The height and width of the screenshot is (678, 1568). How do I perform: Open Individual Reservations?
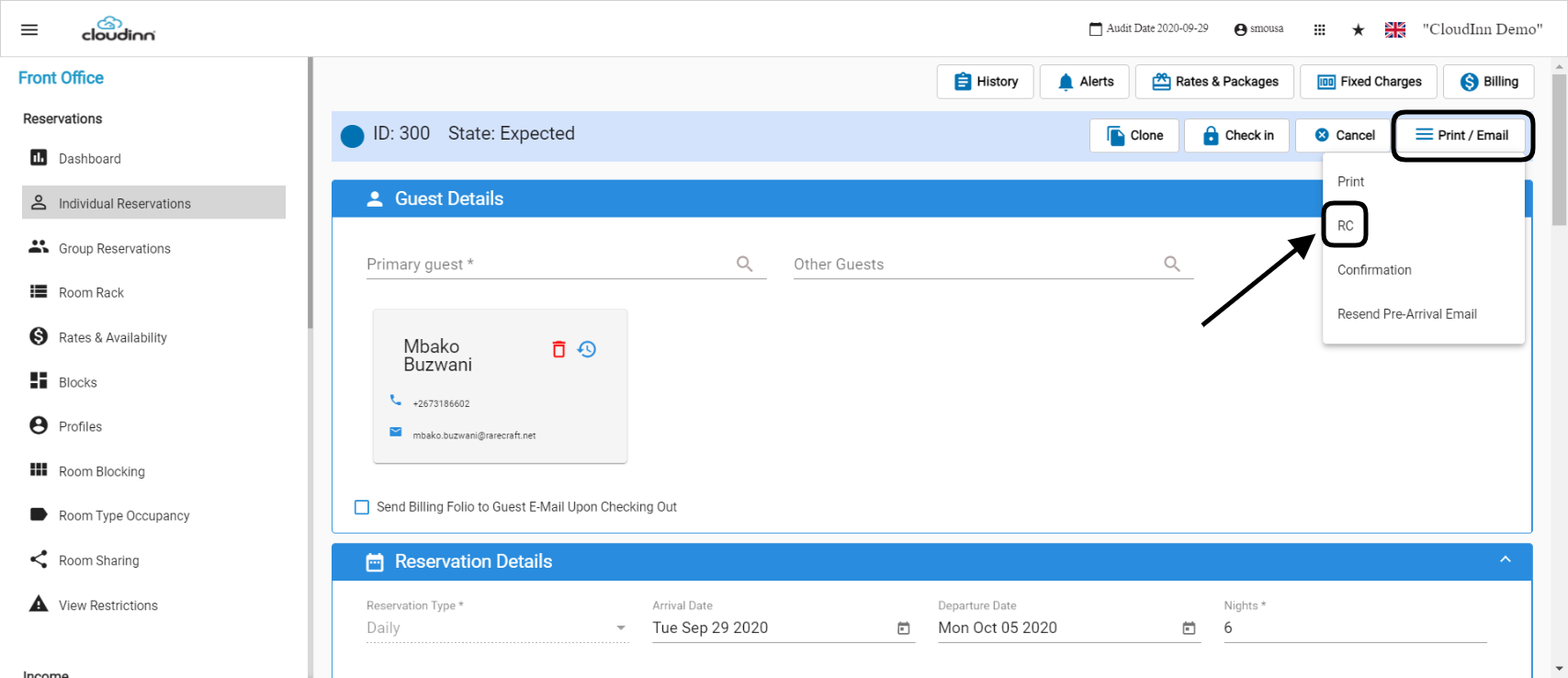tap(153, 203)
